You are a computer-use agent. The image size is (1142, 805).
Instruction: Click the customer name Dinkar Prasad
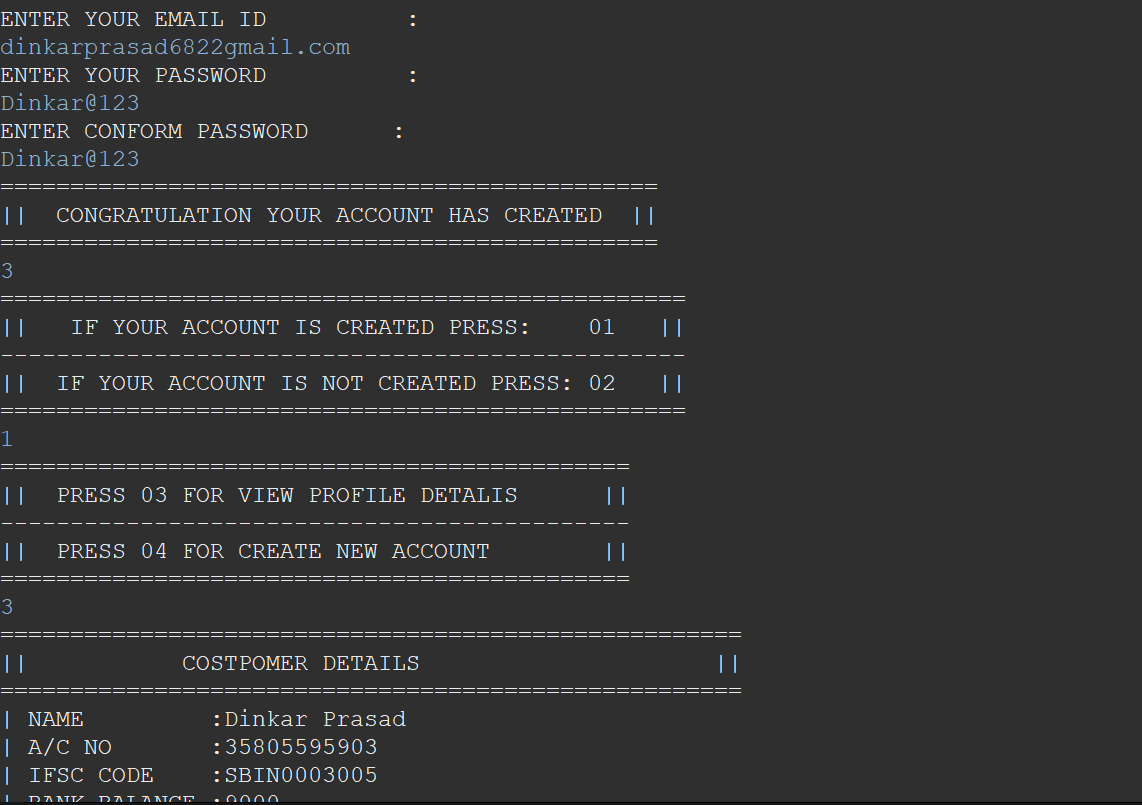tap(315, 720)
